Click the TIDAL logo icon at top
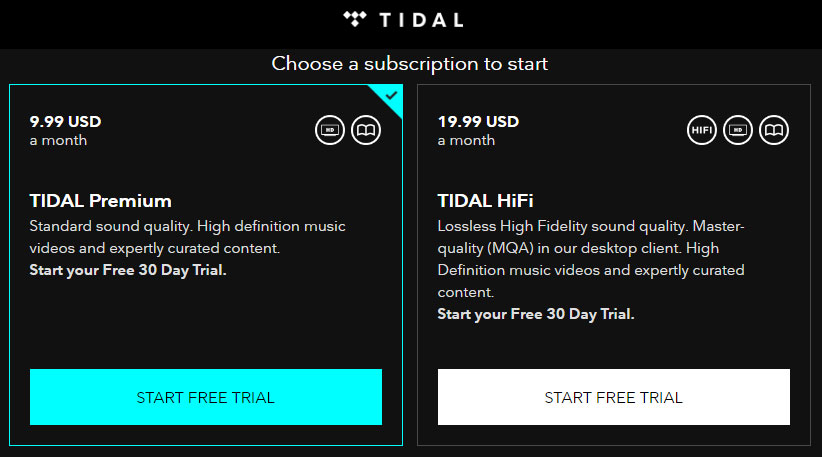 pos(356,18)
